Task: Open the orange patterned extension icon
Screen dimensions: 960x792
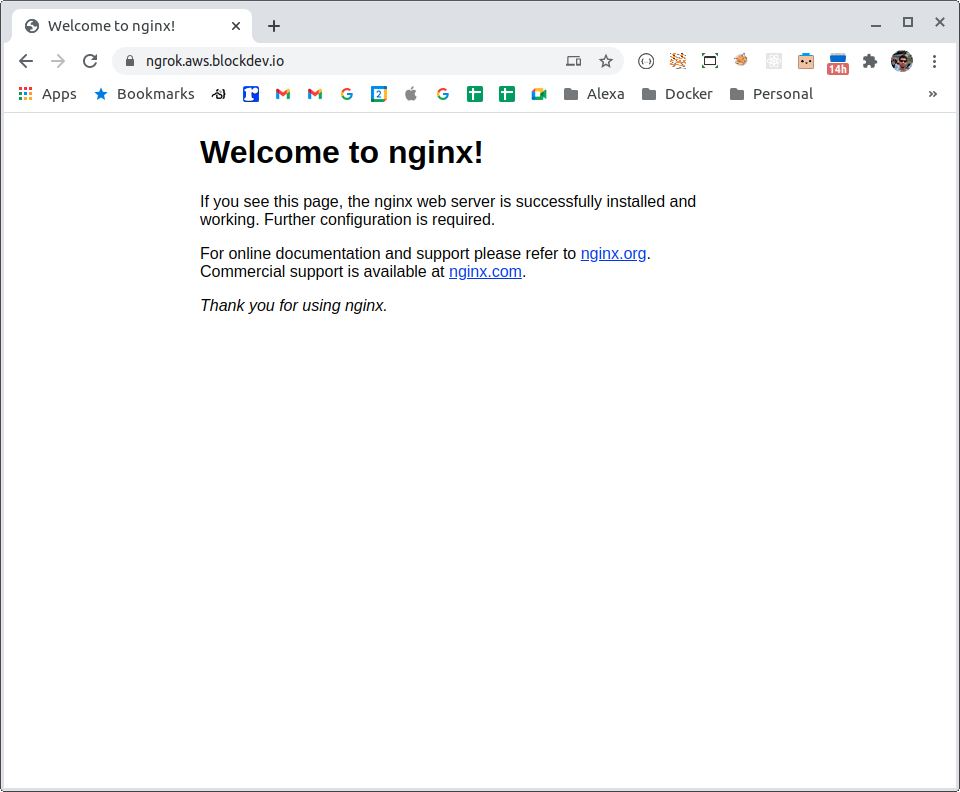Action: click(678, 61)
